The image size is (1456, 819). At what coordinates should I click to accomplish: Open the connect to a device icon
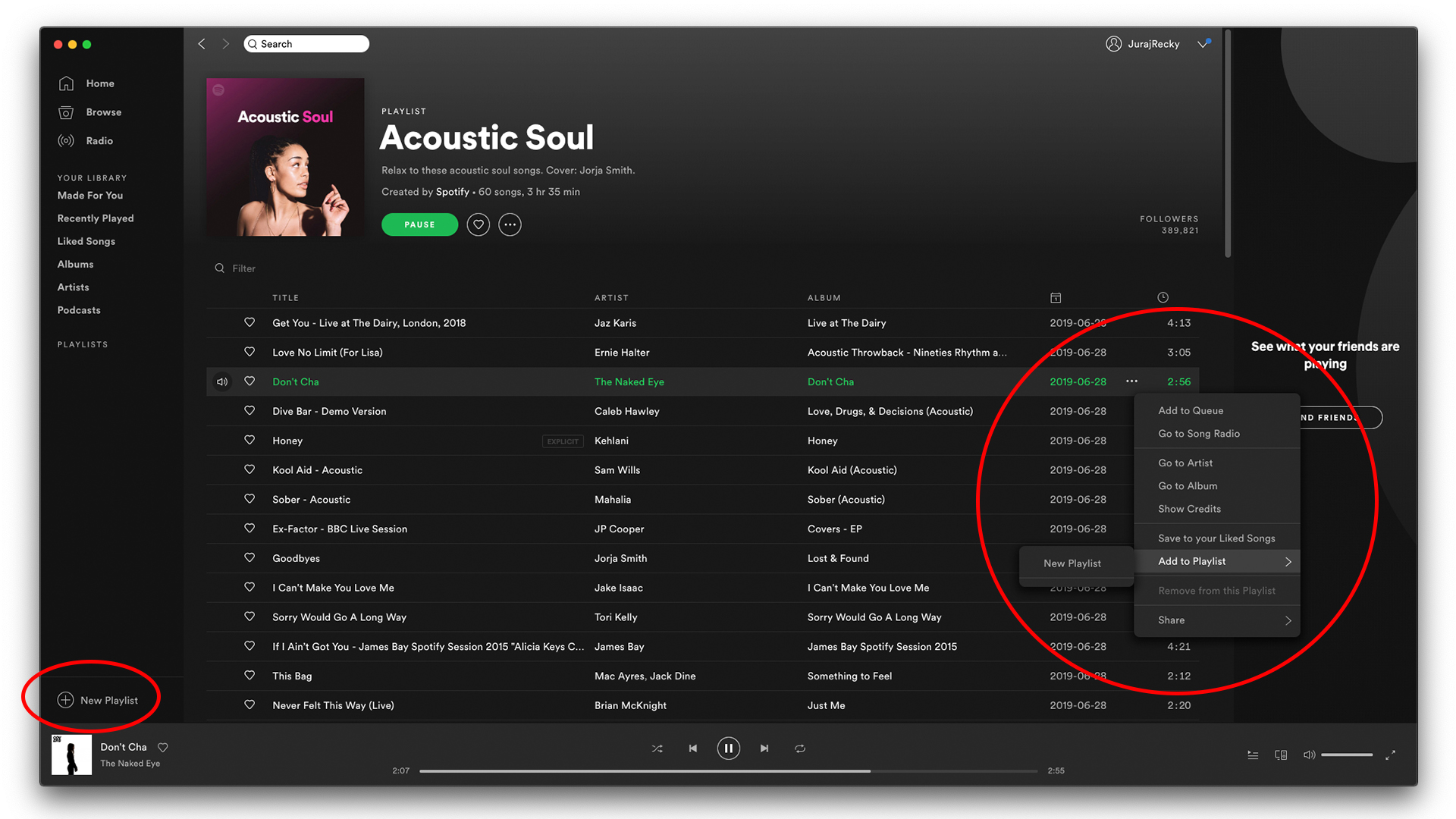[x=1281, y=755]
